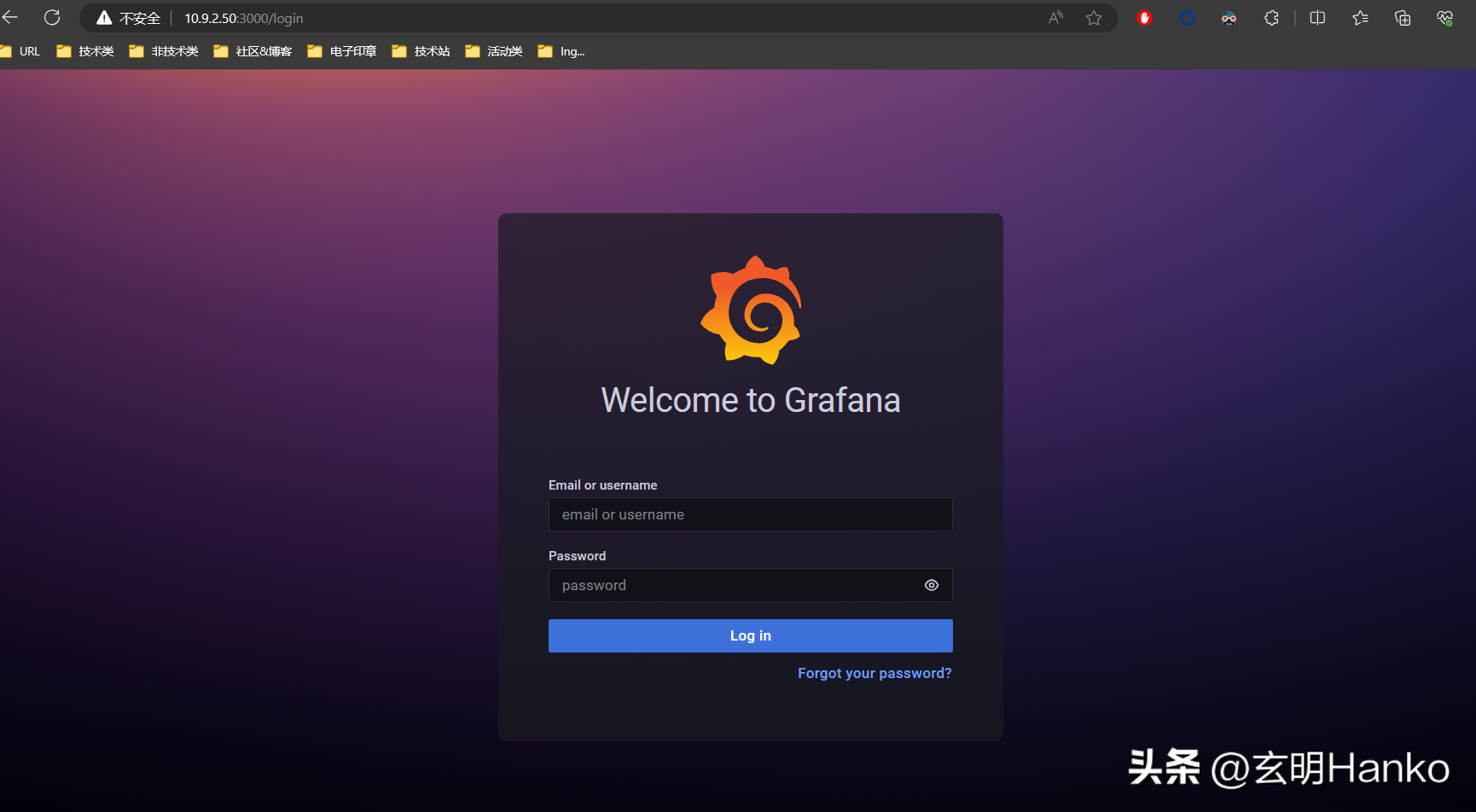
Task: Click the Welcome to Grafana heading
Action: click(751, 400)
